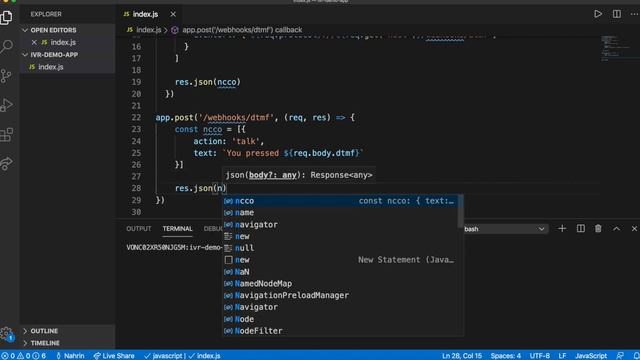Viewport: 640px width, 360px height.
Task: Open the Run and Debug view
Action: 7,105
